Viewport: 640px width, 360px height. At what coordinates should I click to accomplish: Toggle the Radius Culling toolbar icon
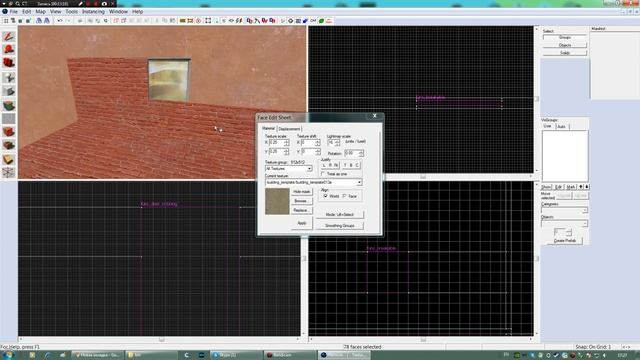[199, 20]
